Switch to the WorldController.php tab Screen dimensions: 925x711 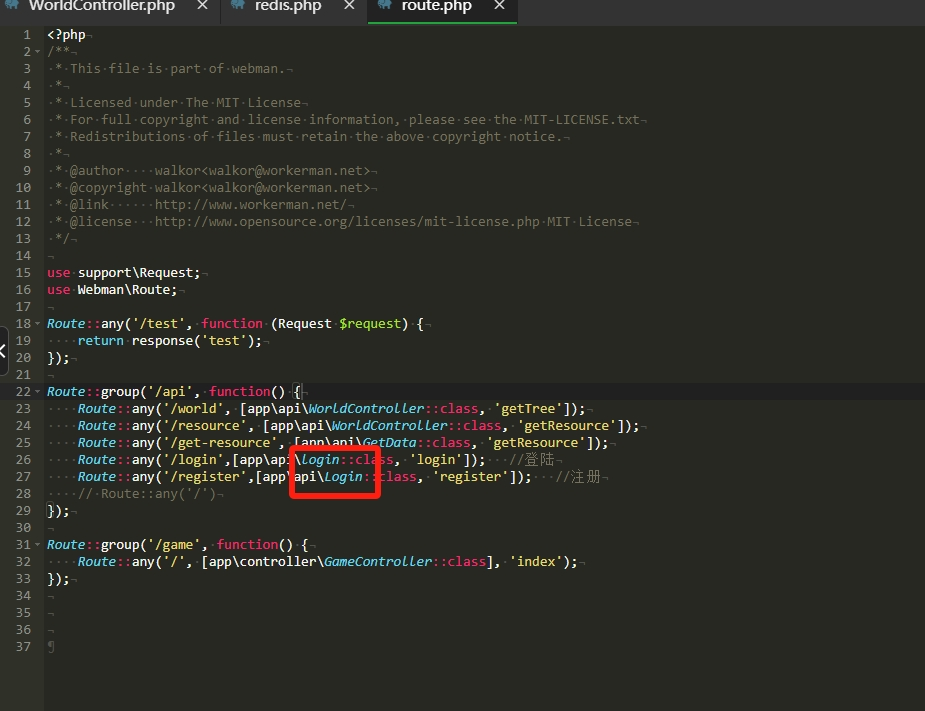(x=101, y=6)
